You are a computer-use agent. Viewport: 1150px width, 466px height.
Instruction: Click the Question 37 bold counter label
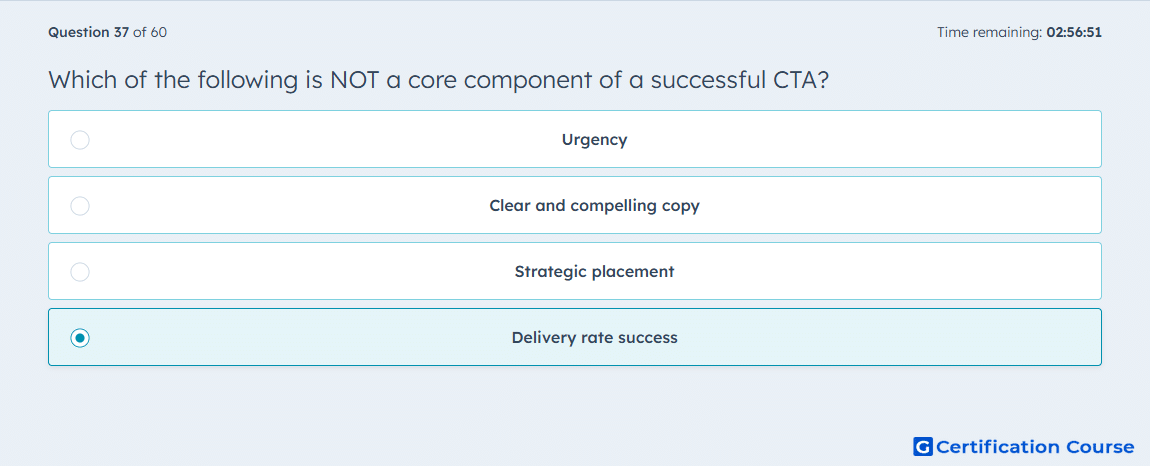click(x=89, y=32)
